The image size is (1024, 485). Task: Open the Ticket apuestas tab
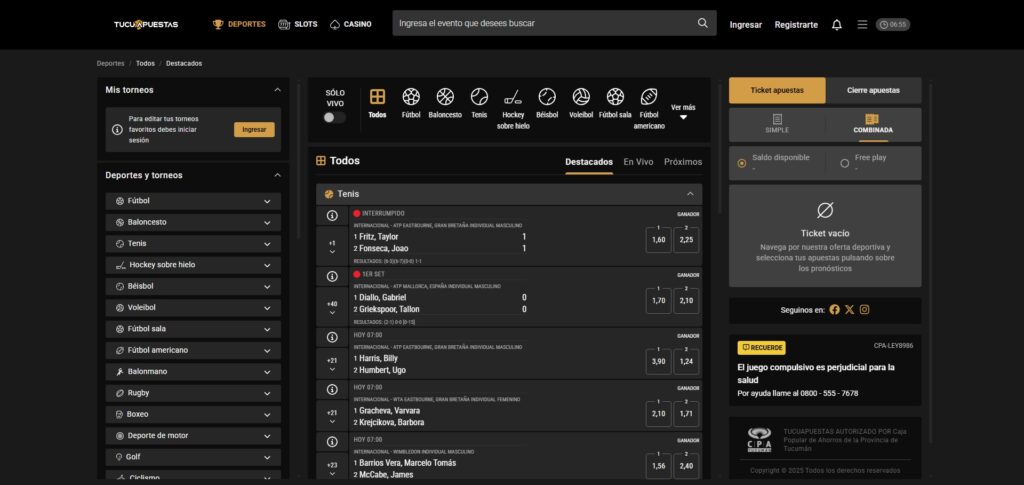pyautogui.click(x=777, y=91)
